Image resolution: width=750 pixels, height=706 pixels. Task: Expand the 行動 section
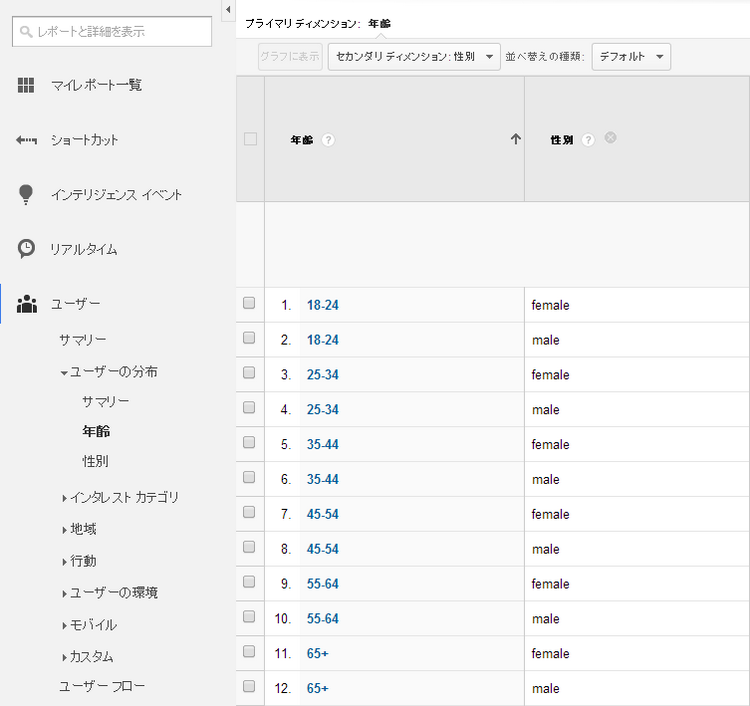pyautogui.click(x=64, y=562)
